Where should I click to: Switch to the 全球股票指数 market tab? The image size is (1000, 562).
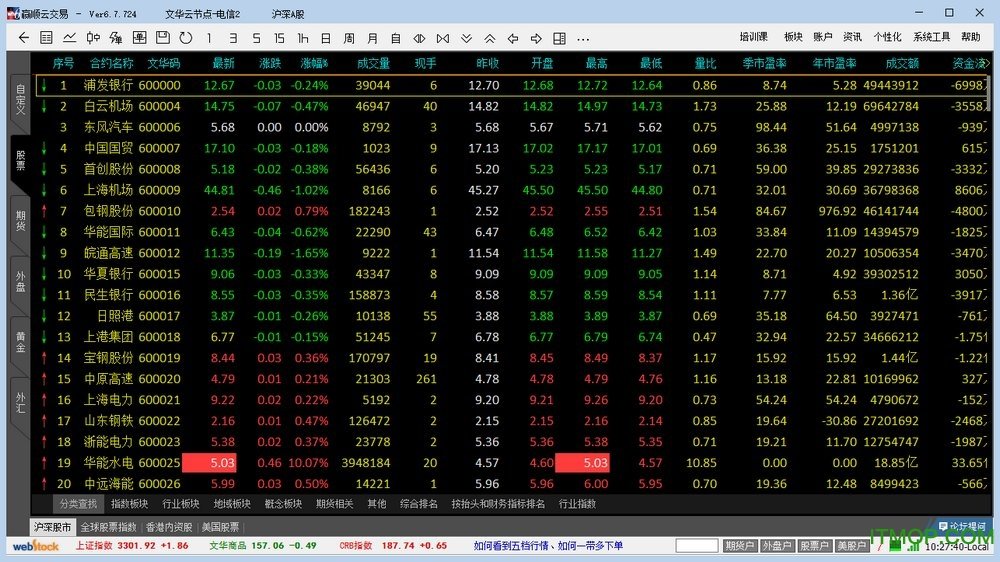(x=108, y=527)
